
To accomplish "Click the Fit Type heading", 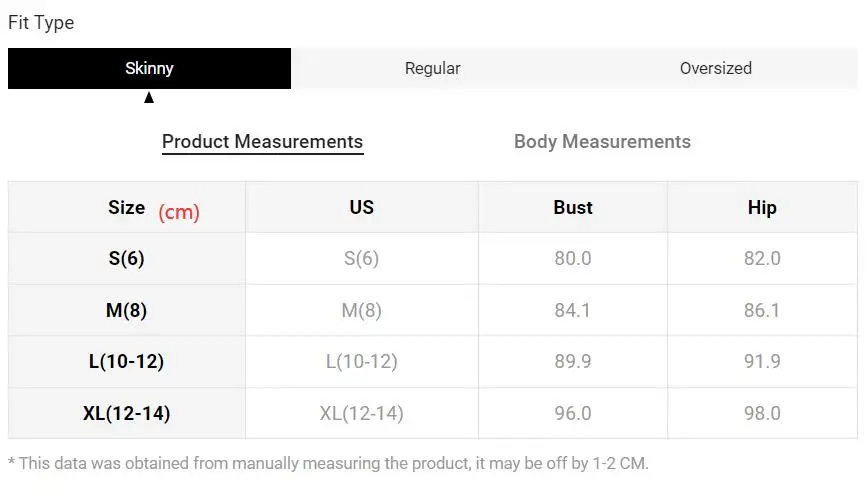I will coord(41,23).
